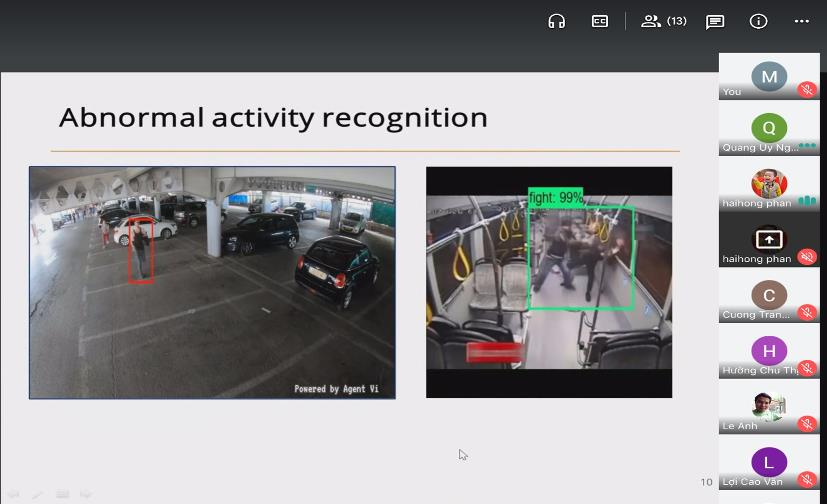
Task: Click the 'Abnormal activity recognition' slide title
Action: pos(273,118)
